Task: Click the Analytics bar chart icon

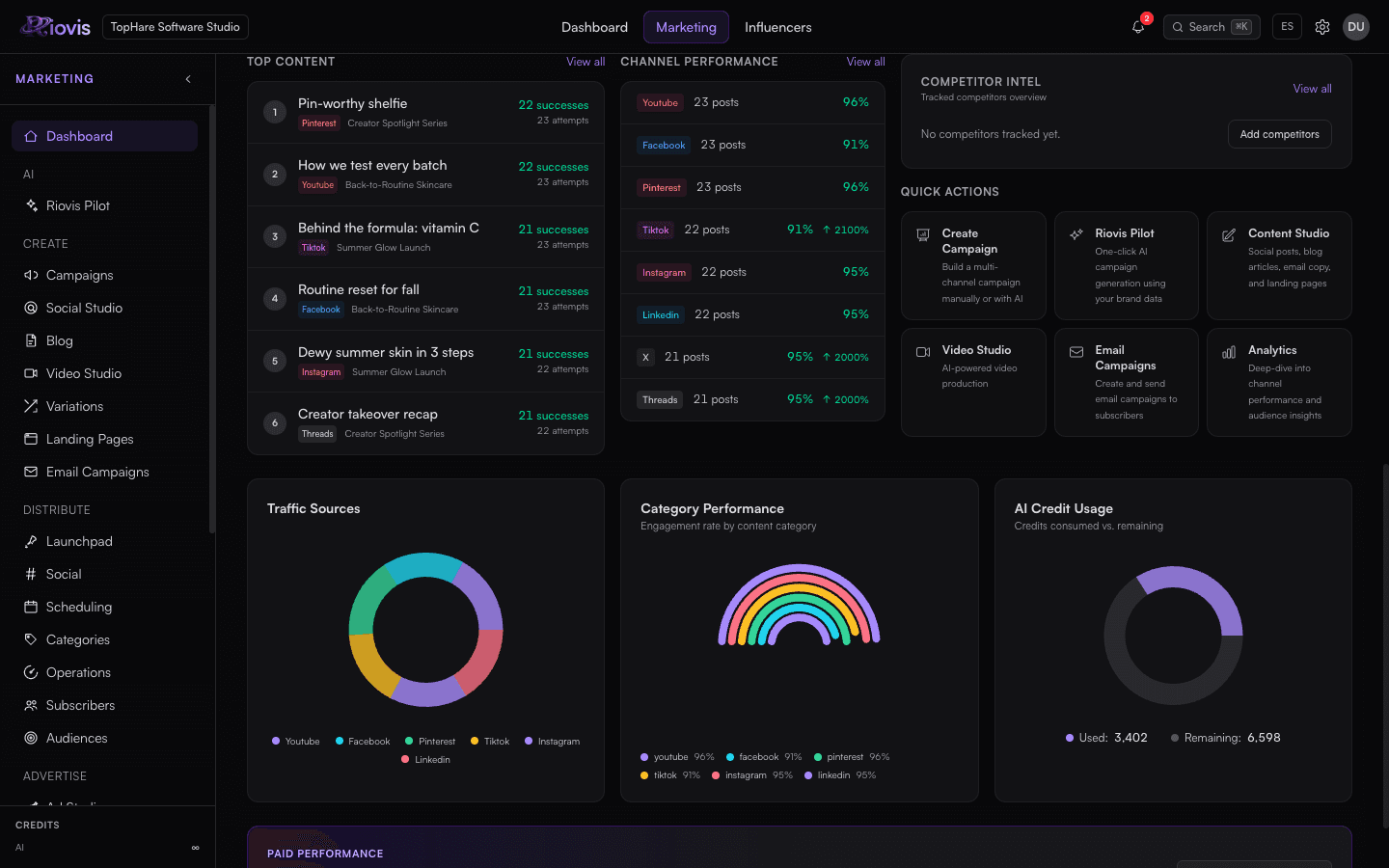Action: (1229, 352)
